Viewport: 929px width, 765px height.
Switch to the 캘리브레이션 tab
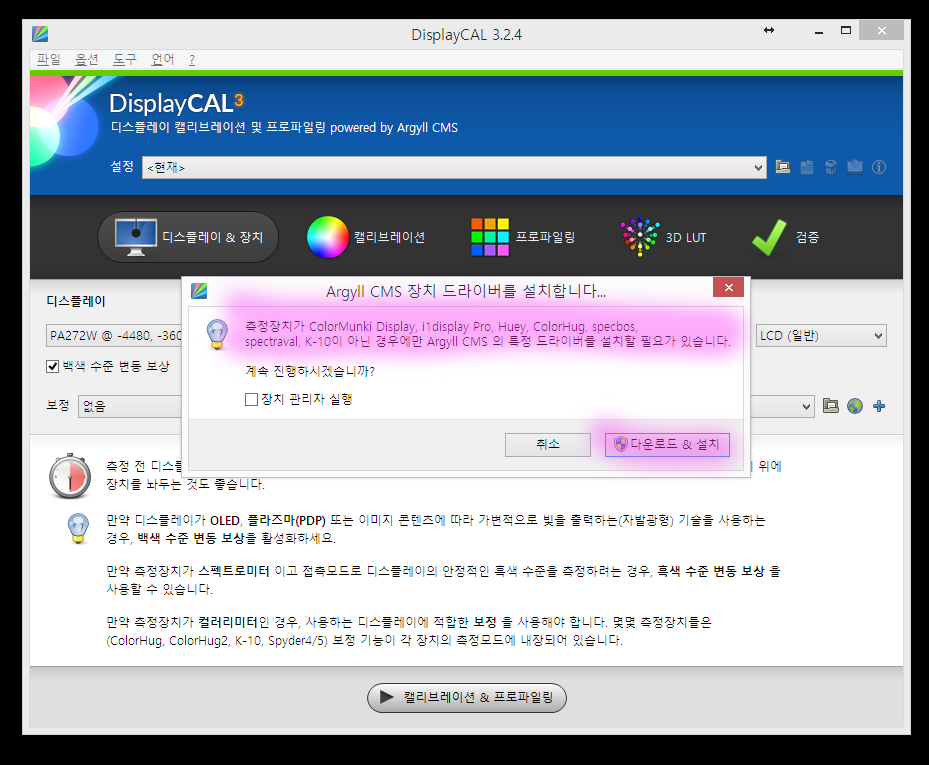pyautogui.click(x=366, y=237)
